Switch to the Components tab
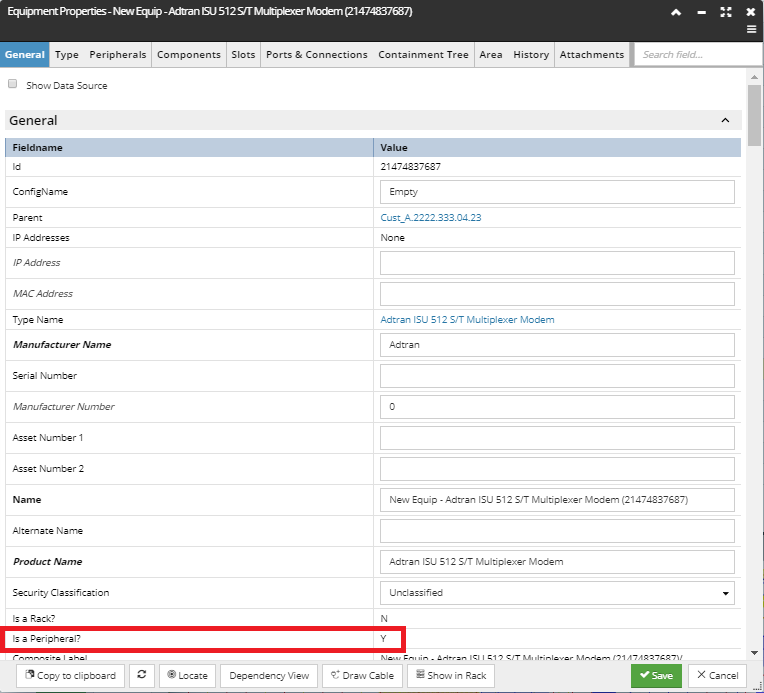This screenshot has height=693, width=764. [189, 55]
